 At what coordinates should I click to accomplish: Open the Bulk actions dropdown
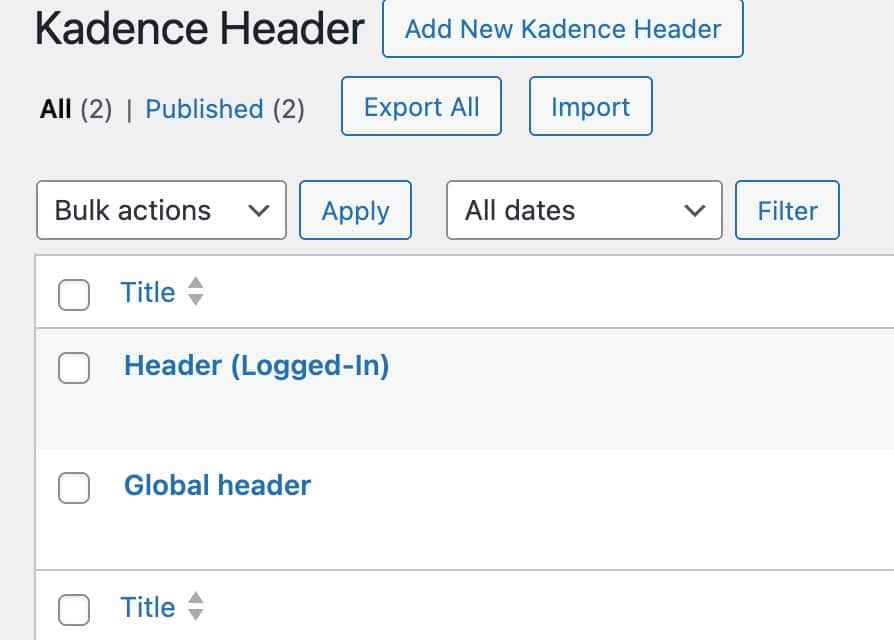point(161,210)
